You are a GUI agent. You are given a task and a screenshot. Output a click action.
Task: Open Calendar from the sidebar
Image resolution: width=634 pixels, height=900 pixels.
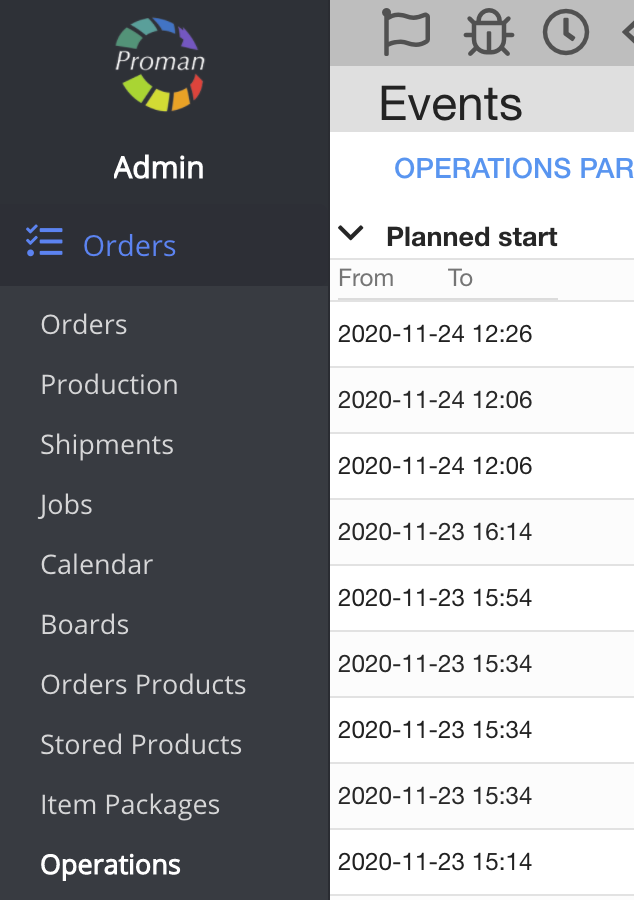click(x=97, y=565)
